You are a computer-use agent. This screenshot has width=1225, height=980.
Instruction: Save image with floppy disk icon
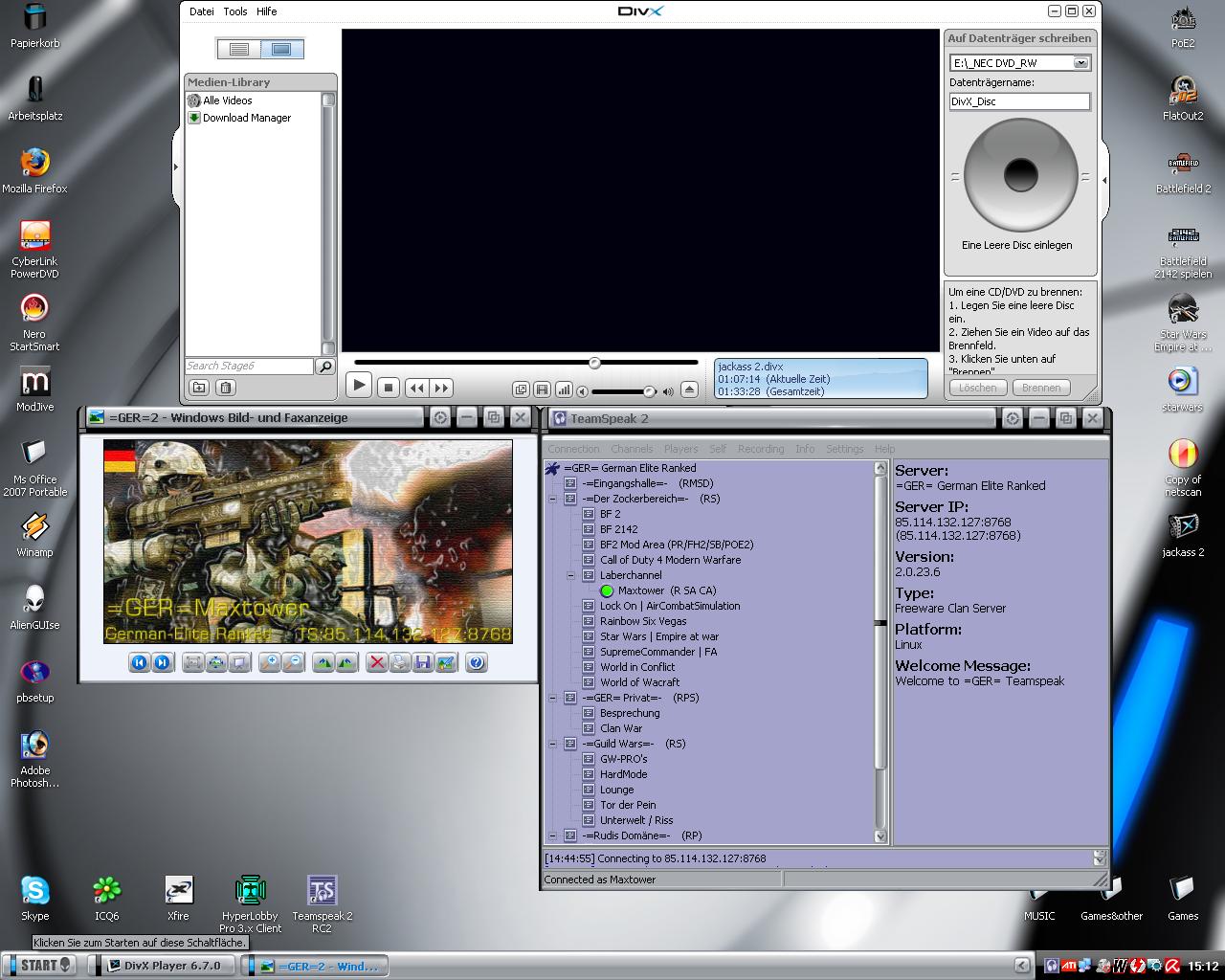coord(423,662)
